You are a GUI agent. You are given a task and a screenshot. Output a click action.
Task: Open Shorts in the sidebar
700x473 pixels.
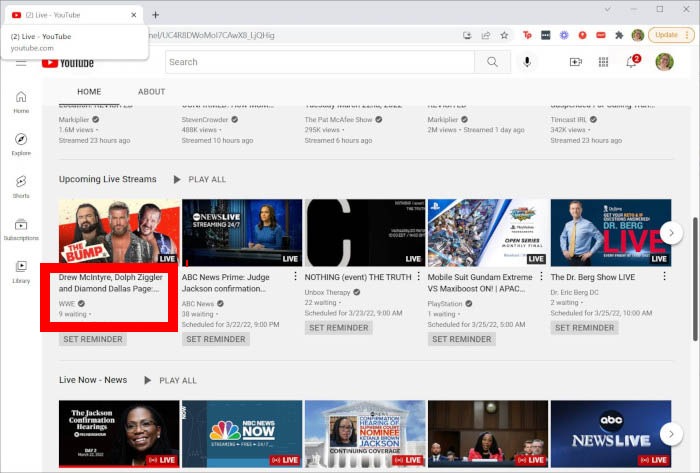[x=21, y=187]
